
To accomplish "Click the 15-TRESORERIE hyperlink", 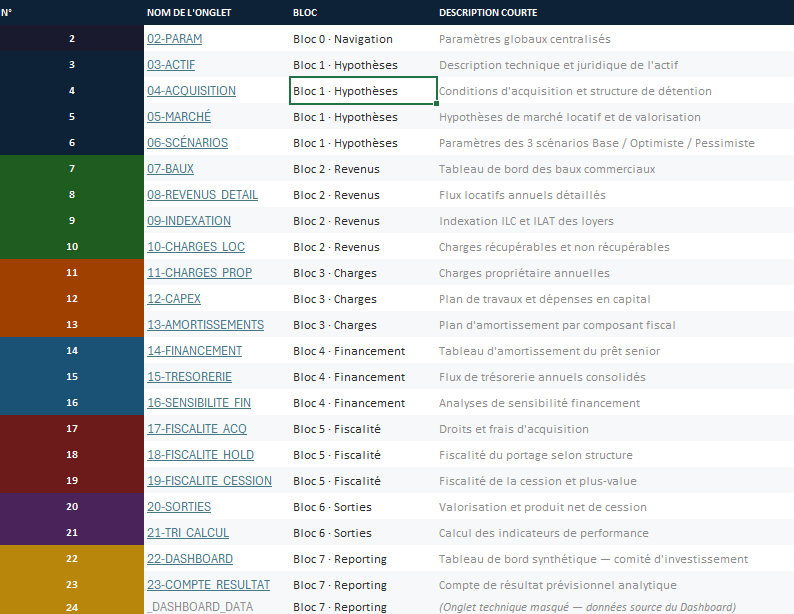I will click(x=189, y=377).
